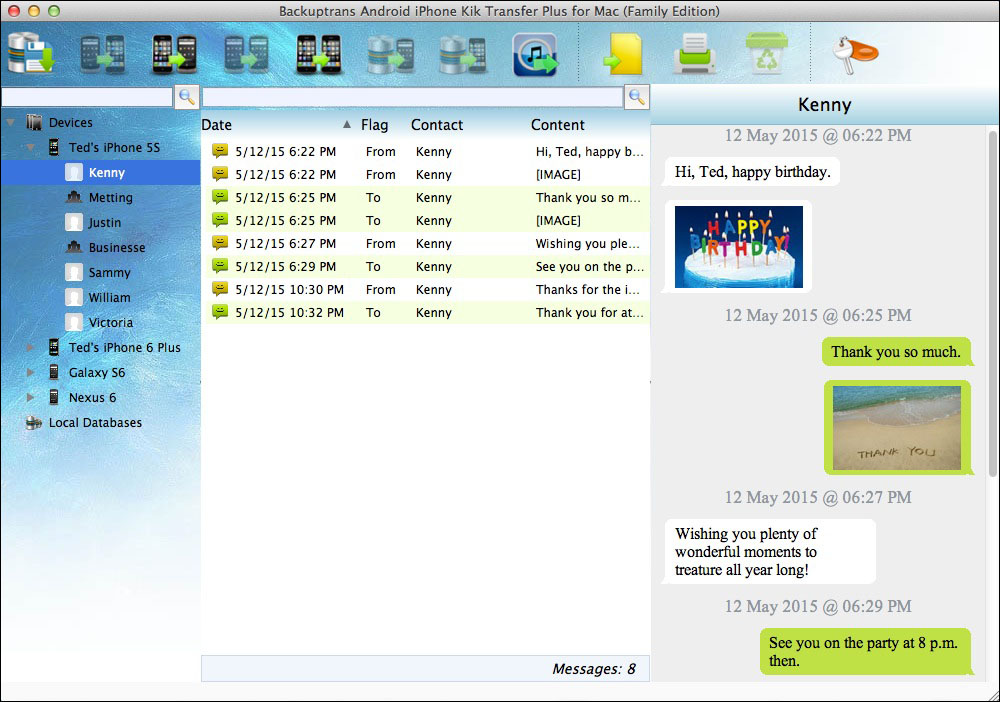The image size is (1000, 702).
Task: Click the greyed database-to-iPhone restore icon
Action: click(x=462, y=54)
